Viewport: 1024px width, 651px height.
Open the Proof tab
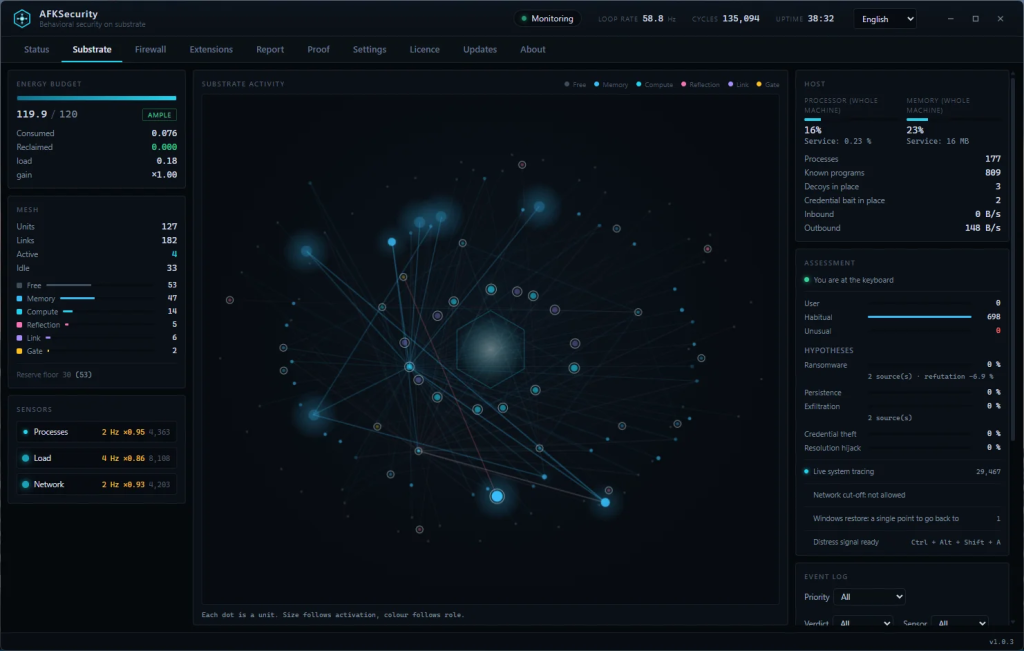[x=319, y=50]
